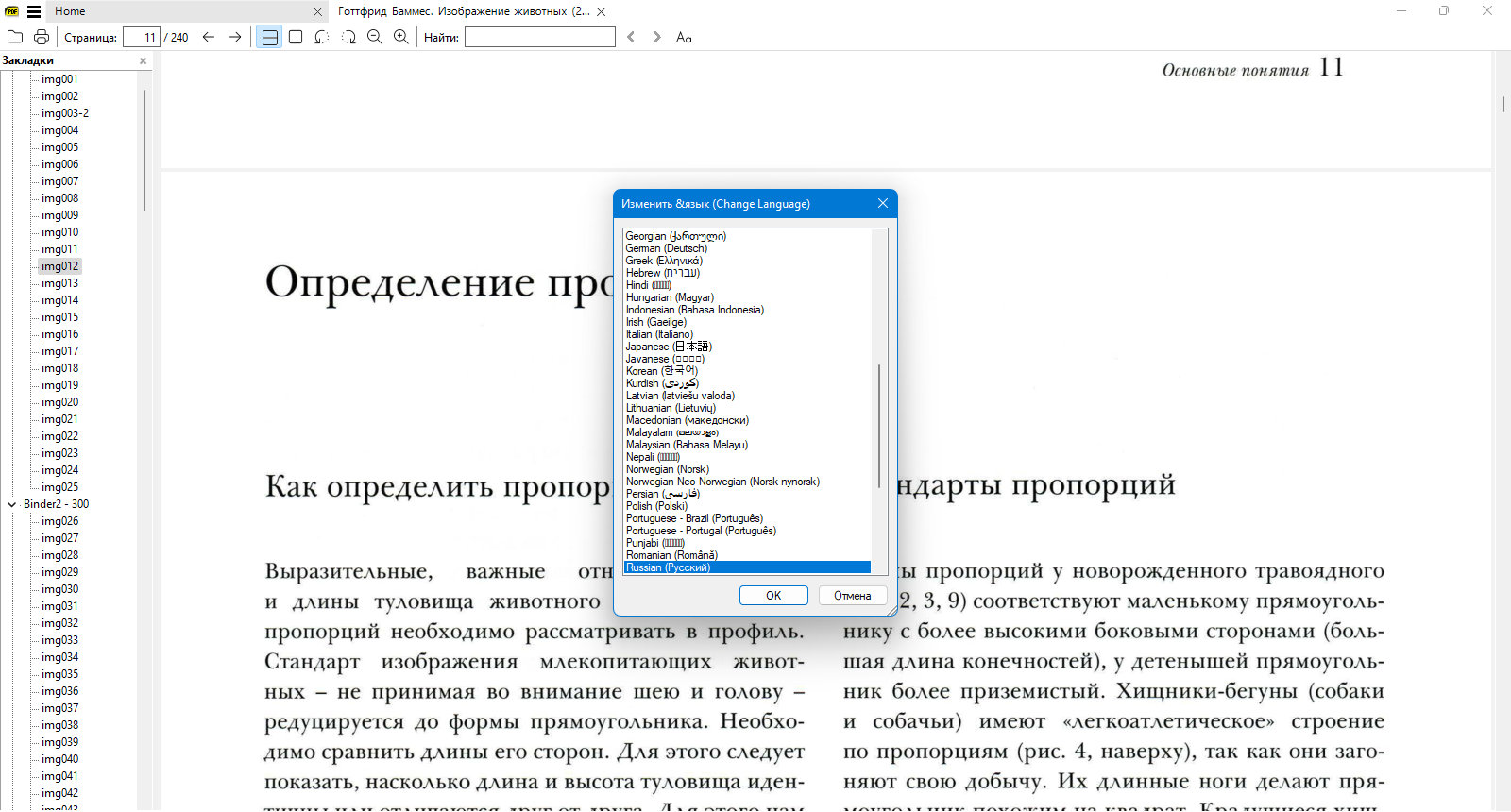Toggle fit width continuous view
This screenshot has width=1511, height=812.
[x=270, y=37]
